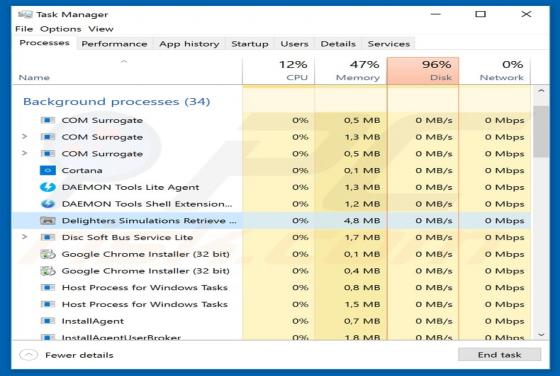Click icon of Host Process using 0,8 MB
Screen dimensions: 560x376
[x=48, y=287]
